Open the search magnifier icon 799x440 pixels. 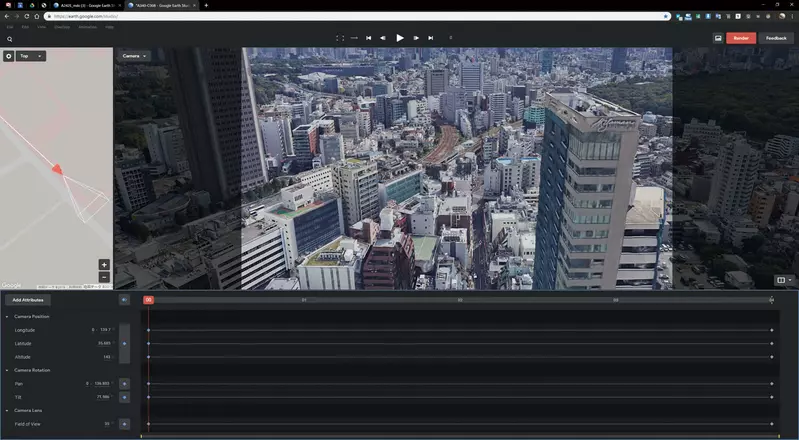click(10, 39)
